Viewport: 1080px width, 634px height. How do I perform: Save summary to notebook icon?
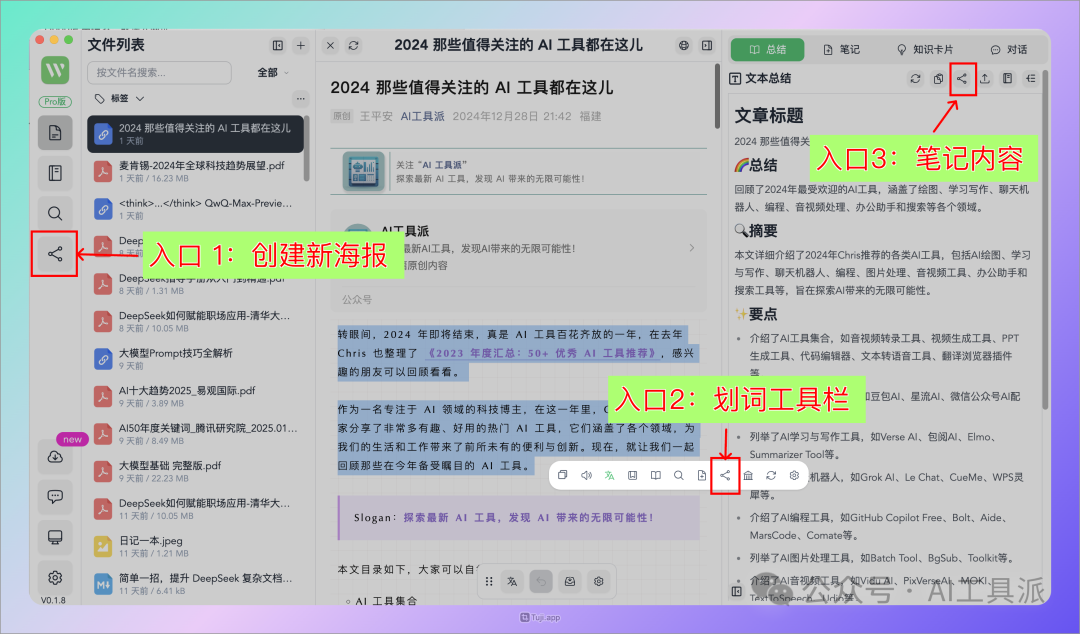click(1008, 79)
